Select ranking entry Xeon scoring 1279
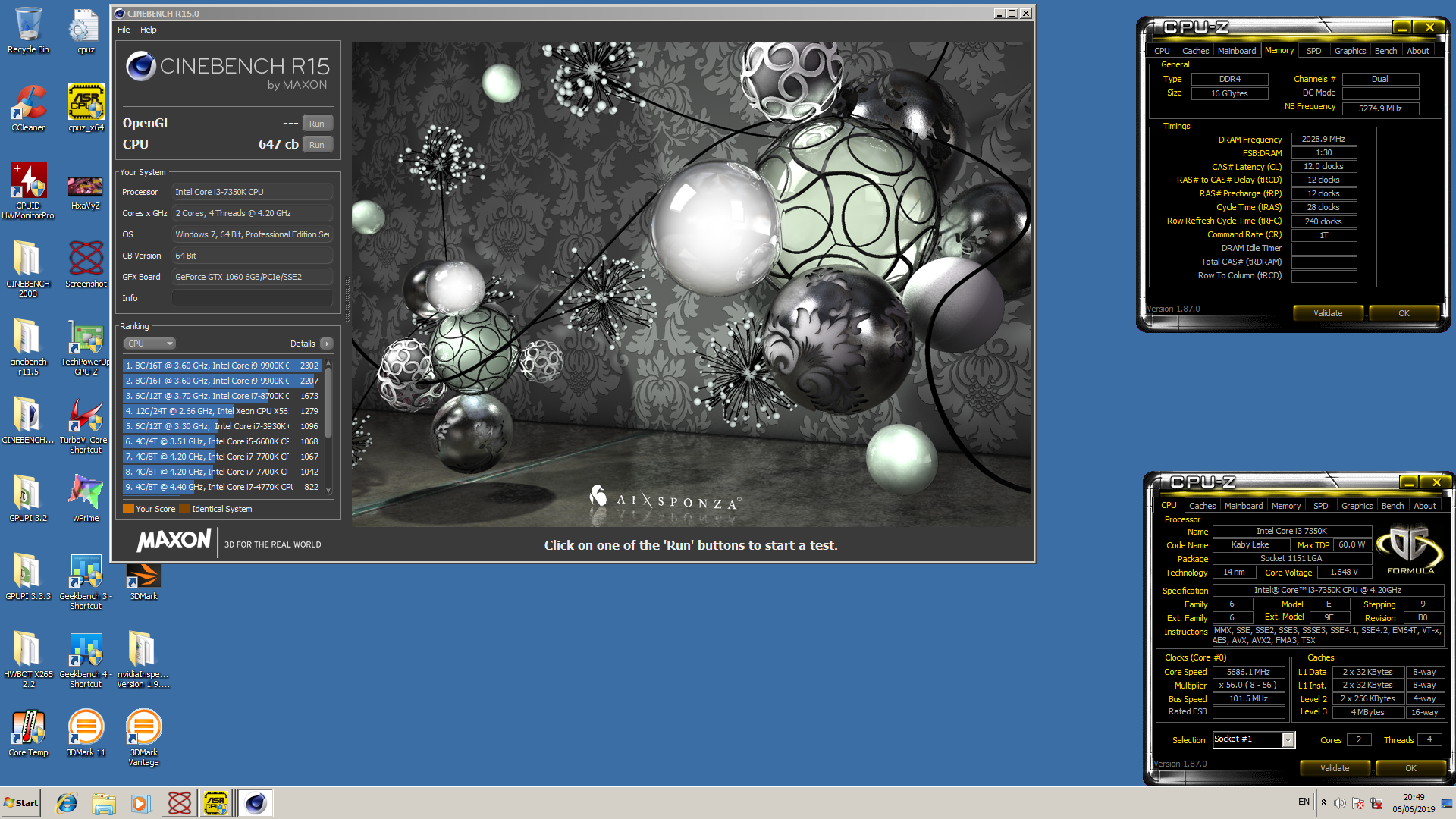The height and width of the screenshot is (819, 1456). (222, 411)
